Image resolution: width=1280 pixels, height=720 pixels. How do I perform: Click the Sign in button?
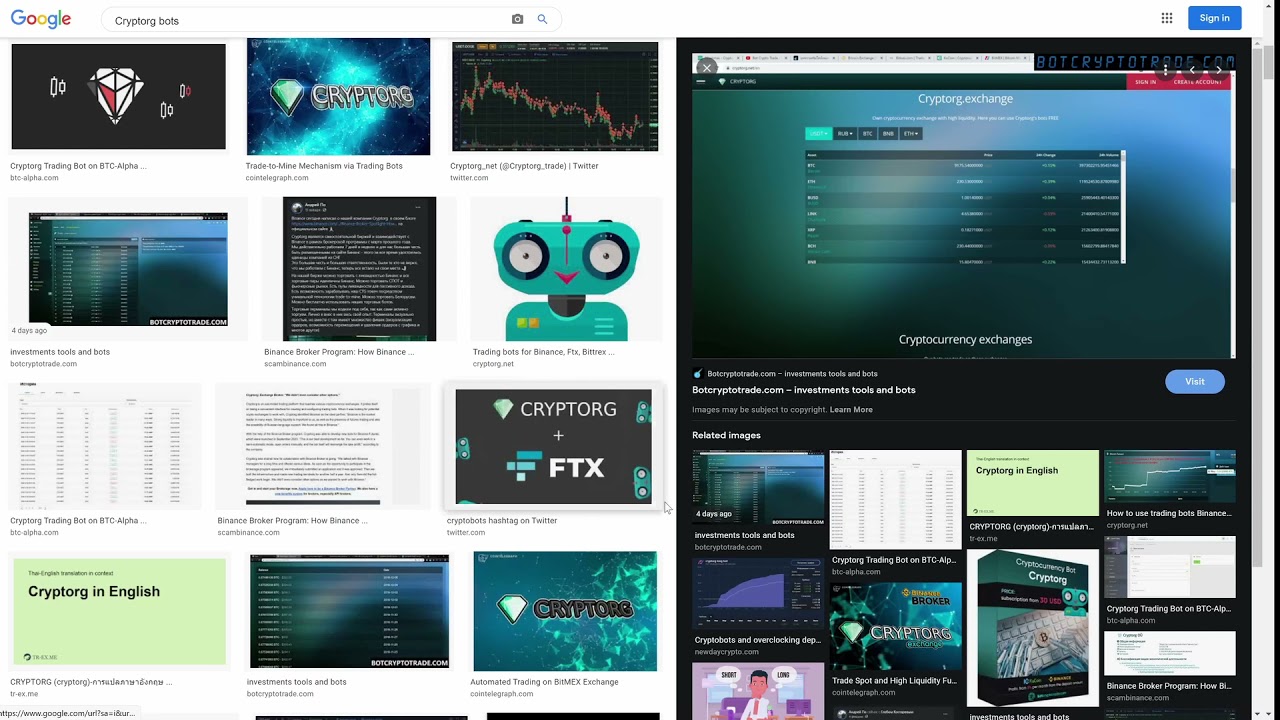(1214, 18)
